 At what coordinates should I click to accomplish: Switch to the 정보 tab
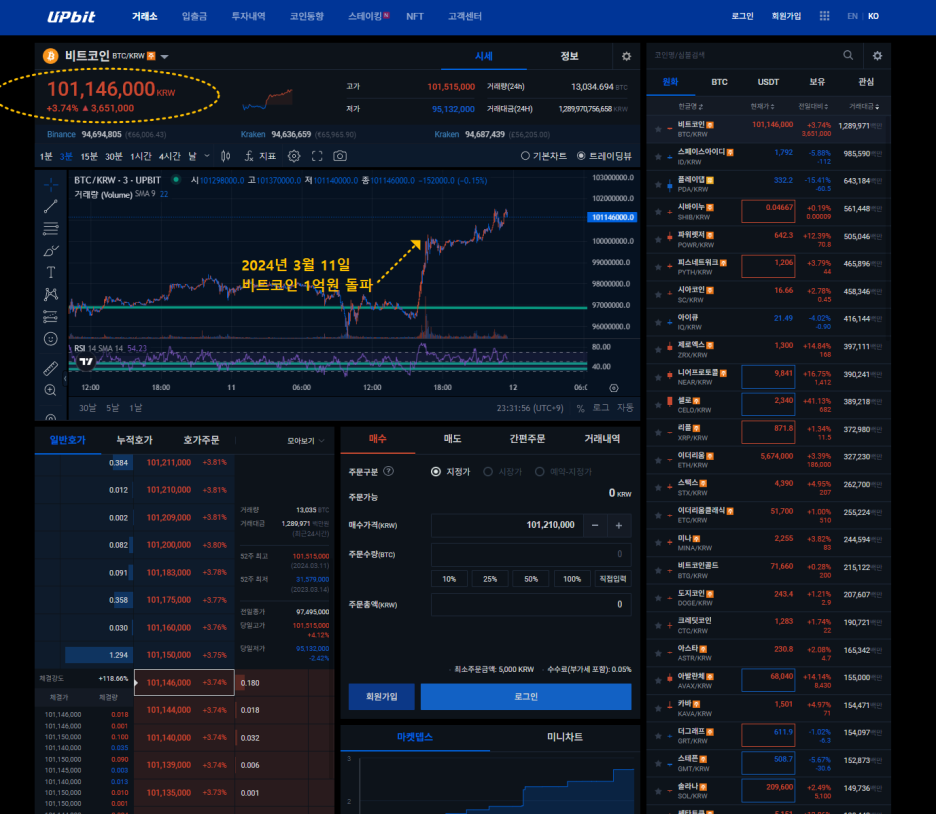pyautogui.click(x=569, y=56)
